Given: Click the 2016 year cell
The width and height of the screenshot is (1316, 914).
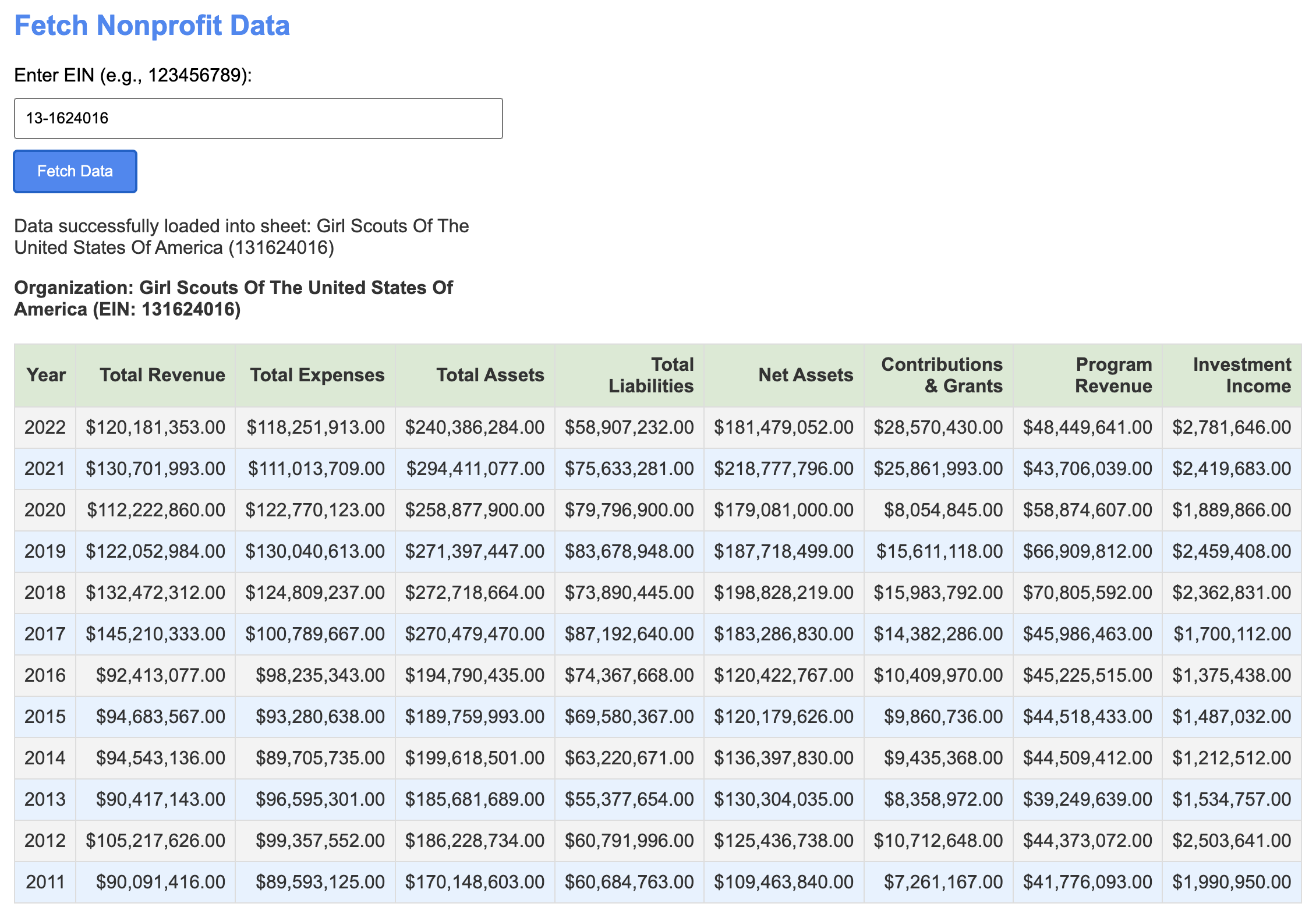Looking at the screenshot, I should (x=45, y=675).
